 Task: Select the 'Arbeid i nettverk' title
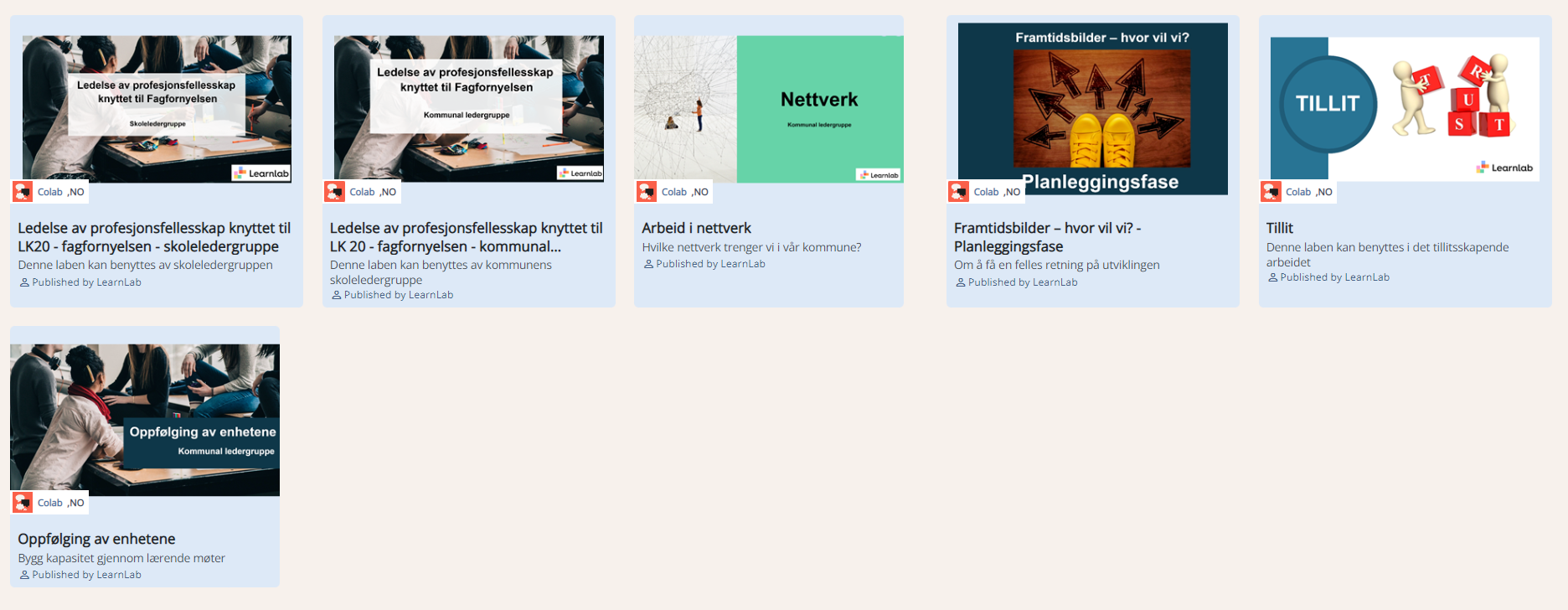696,228
